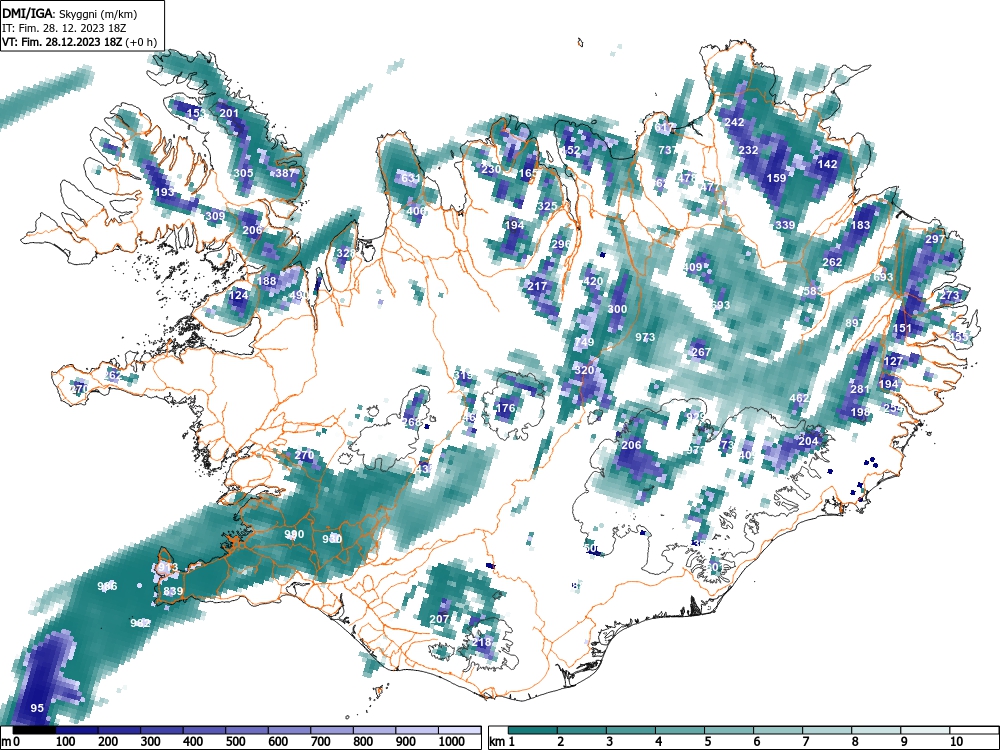The image size is (1000, 750).
Task: Select legend segment between 500 and 600 m
Action: click(x=247, y=730)
